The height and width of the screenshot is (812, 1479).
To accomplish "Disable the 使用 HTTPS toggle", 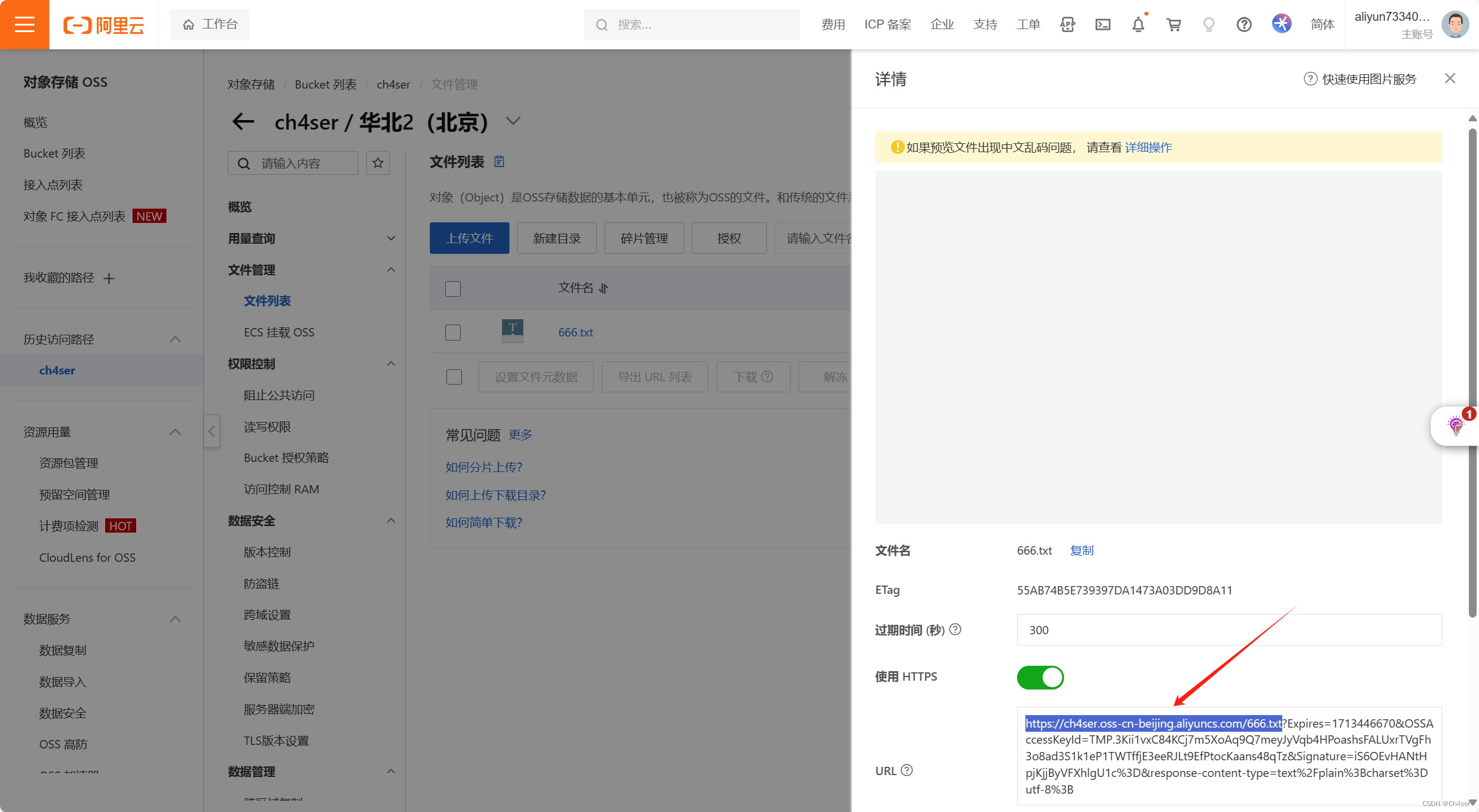I will click(x=1040, y=677).
